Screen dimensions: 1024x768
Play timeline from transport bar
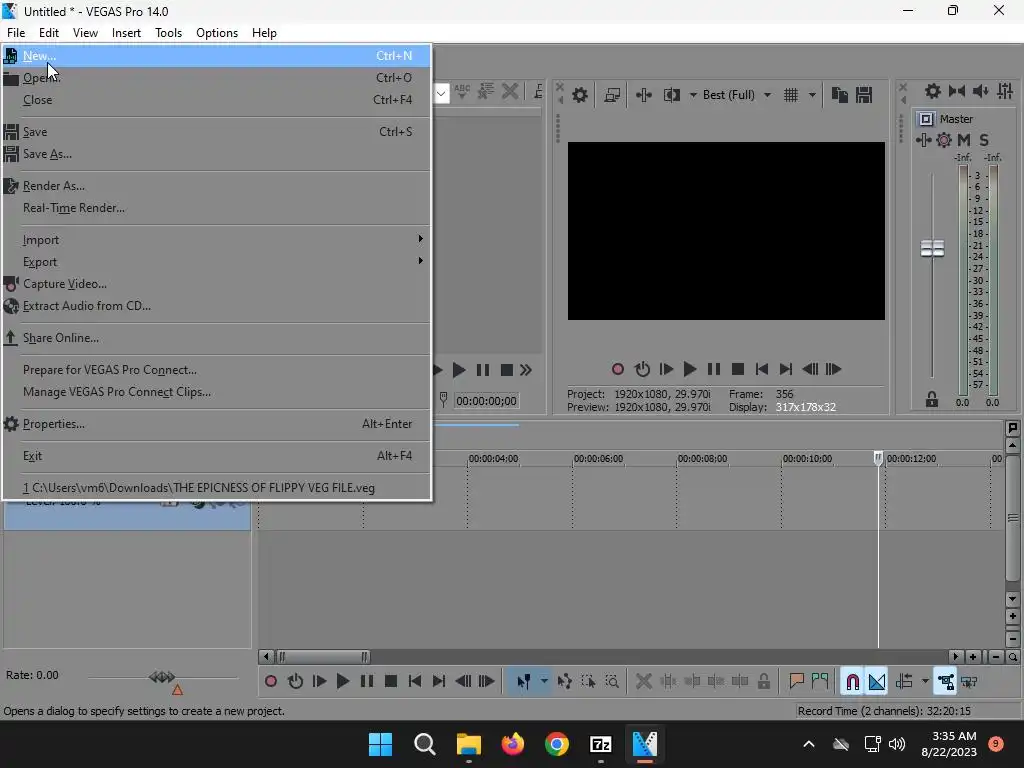343,682
